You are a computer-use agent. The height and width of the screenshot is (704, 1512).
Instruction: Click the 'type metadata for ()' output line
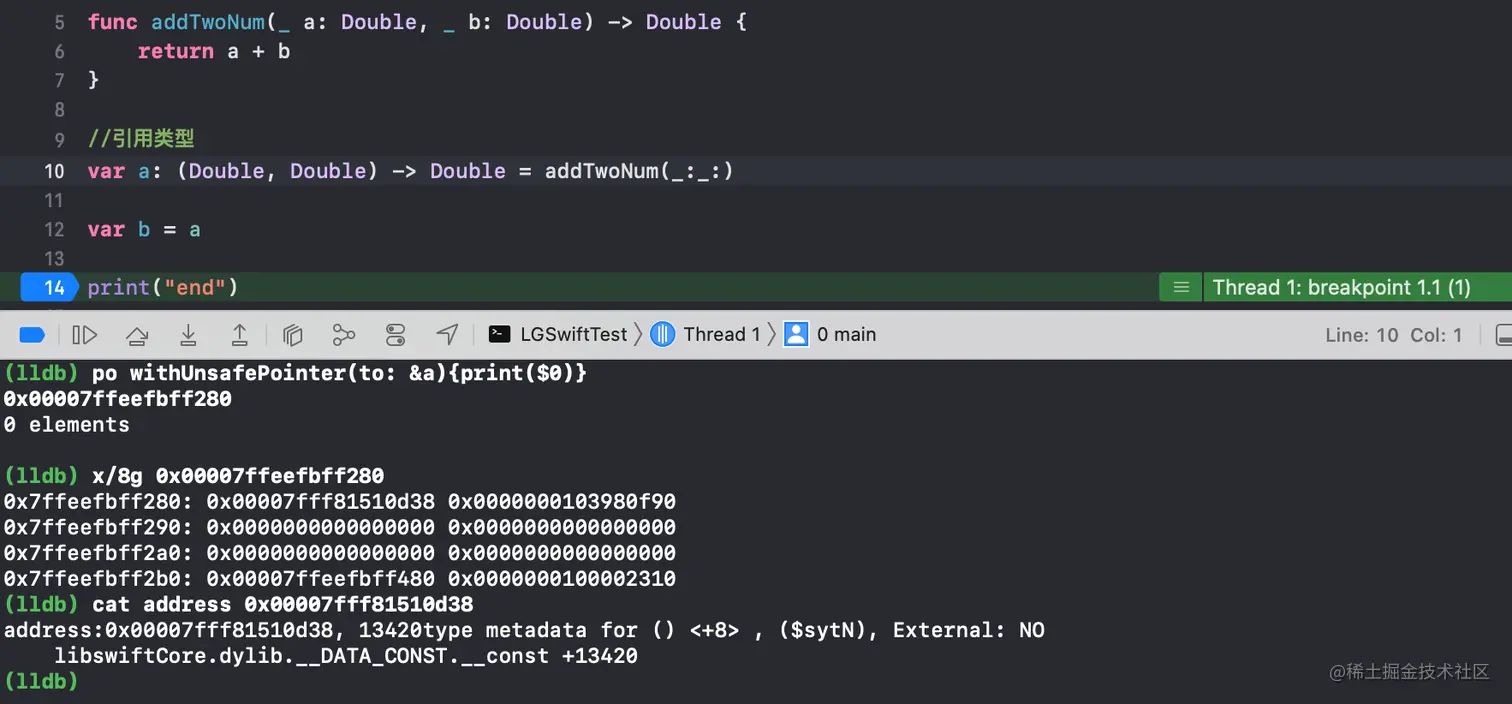(524, 630)
